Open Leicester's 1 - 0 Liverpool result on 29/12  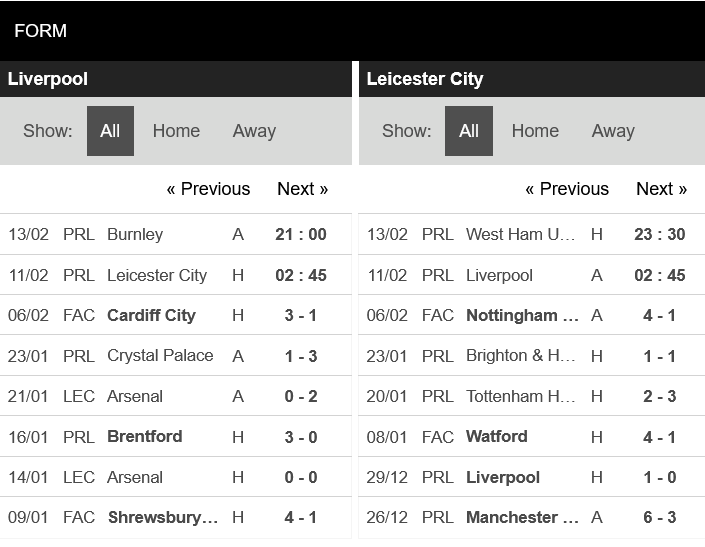532,477
